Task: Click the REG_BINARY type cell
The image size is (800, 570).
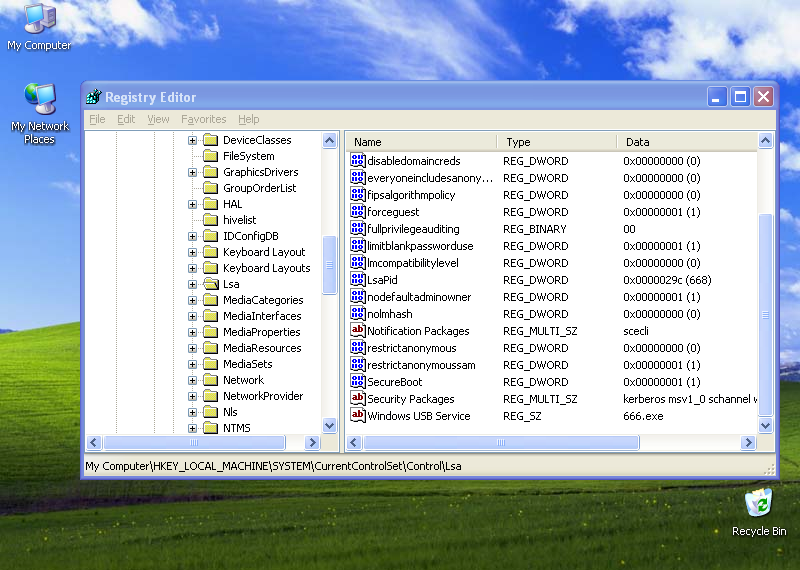Action: pos(535,229)
